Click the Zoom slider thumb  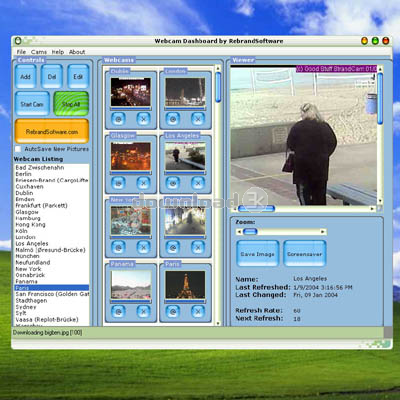pos(250,231)
